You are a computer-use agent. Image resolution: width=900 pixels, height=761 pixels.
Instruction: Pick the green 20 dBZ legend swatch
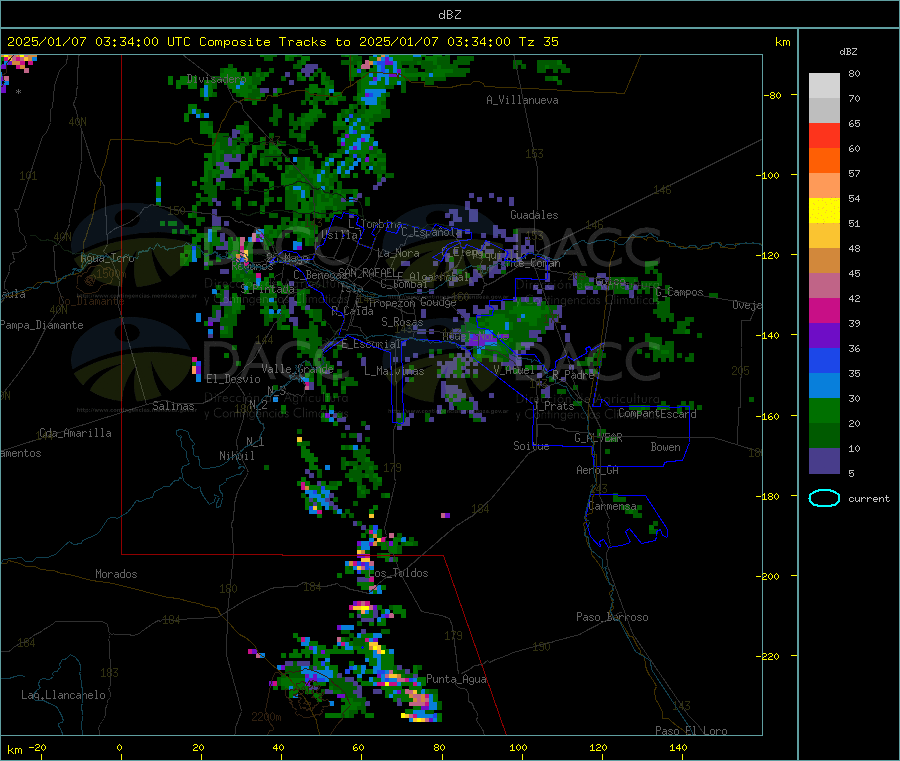824,410
